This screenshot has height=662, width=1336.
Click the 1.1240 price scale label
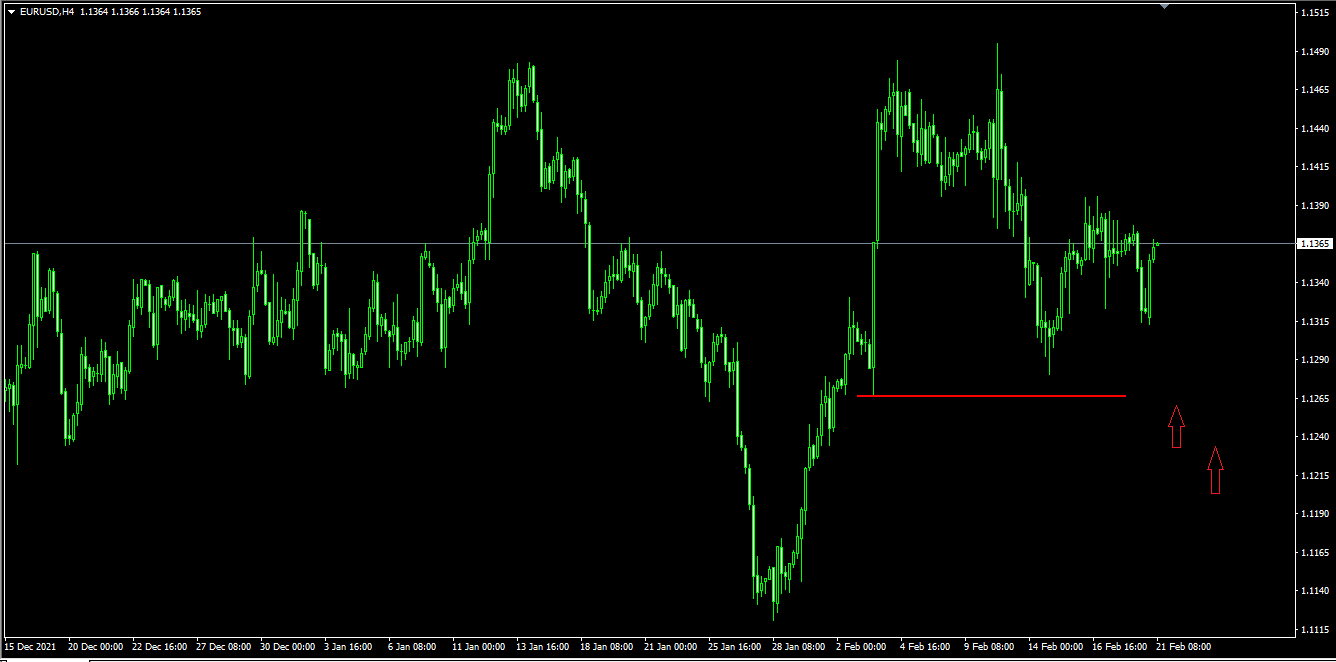[x=1314, y=437]
